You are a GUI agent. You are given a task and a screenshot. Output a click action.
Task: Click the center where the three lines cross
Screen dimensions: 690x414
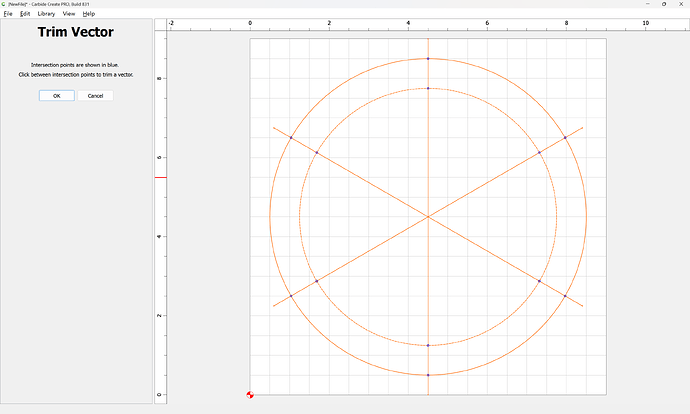click(428, 216)
